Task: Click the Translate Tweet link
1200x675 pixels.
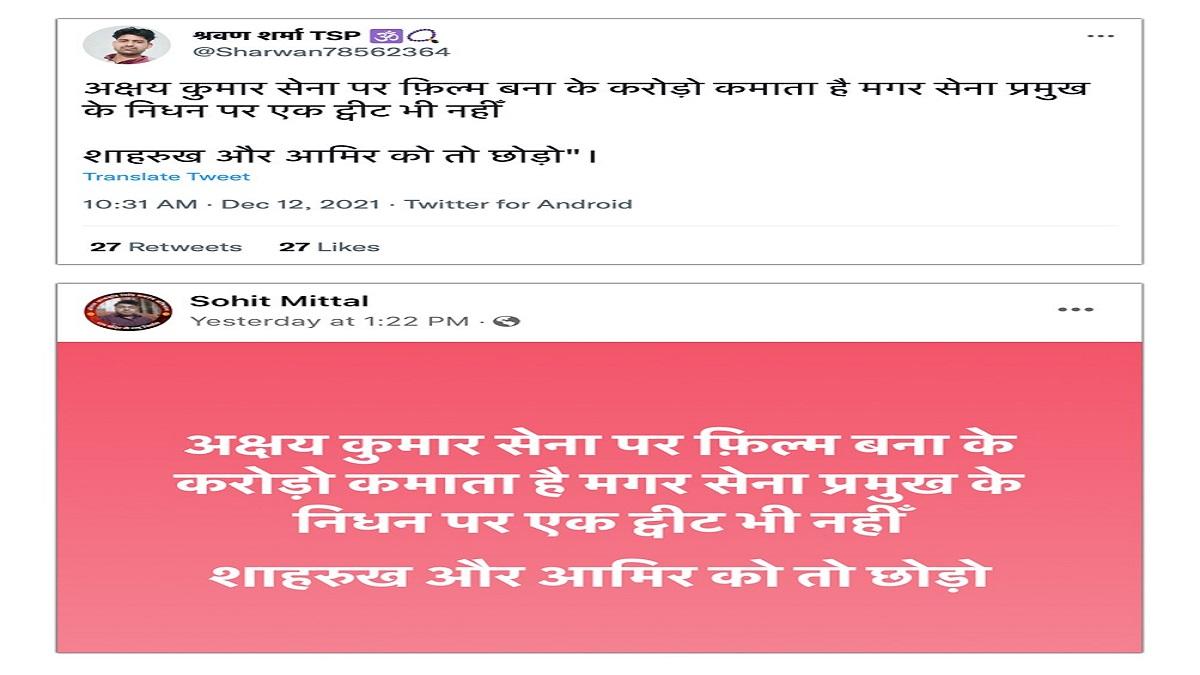Action: pos(167,177)
